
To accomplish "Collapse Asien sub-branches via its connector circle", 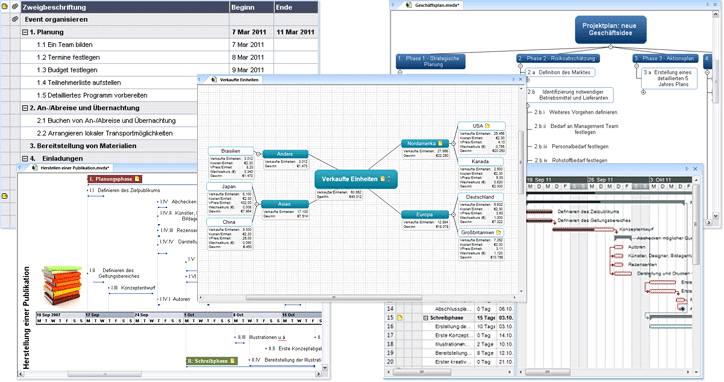I will 258,204.
